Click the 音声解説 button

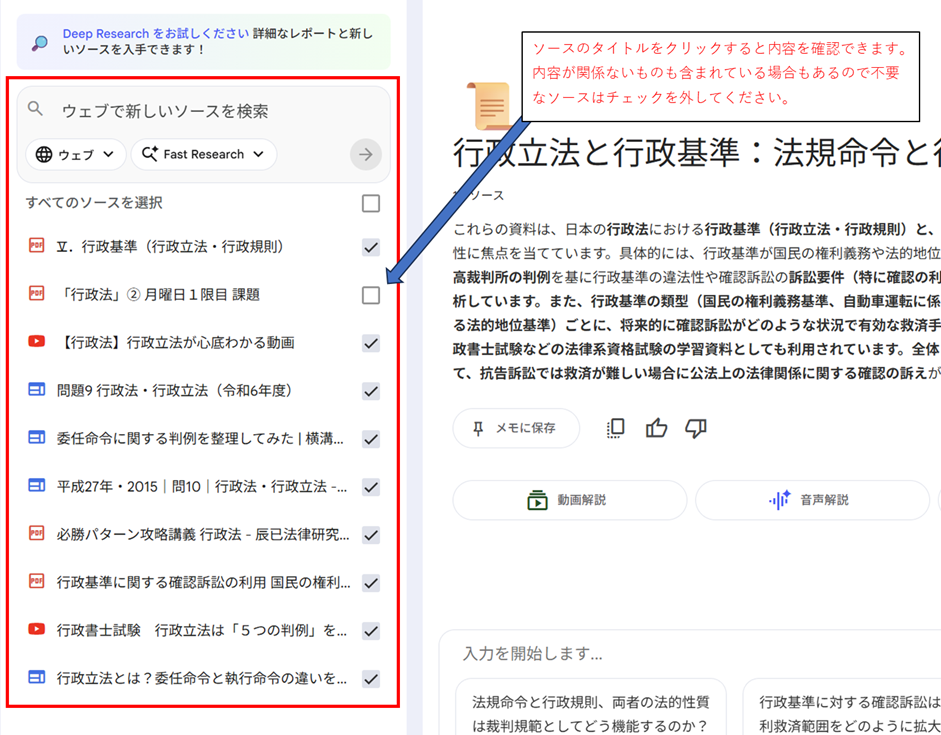coord(811,500)
